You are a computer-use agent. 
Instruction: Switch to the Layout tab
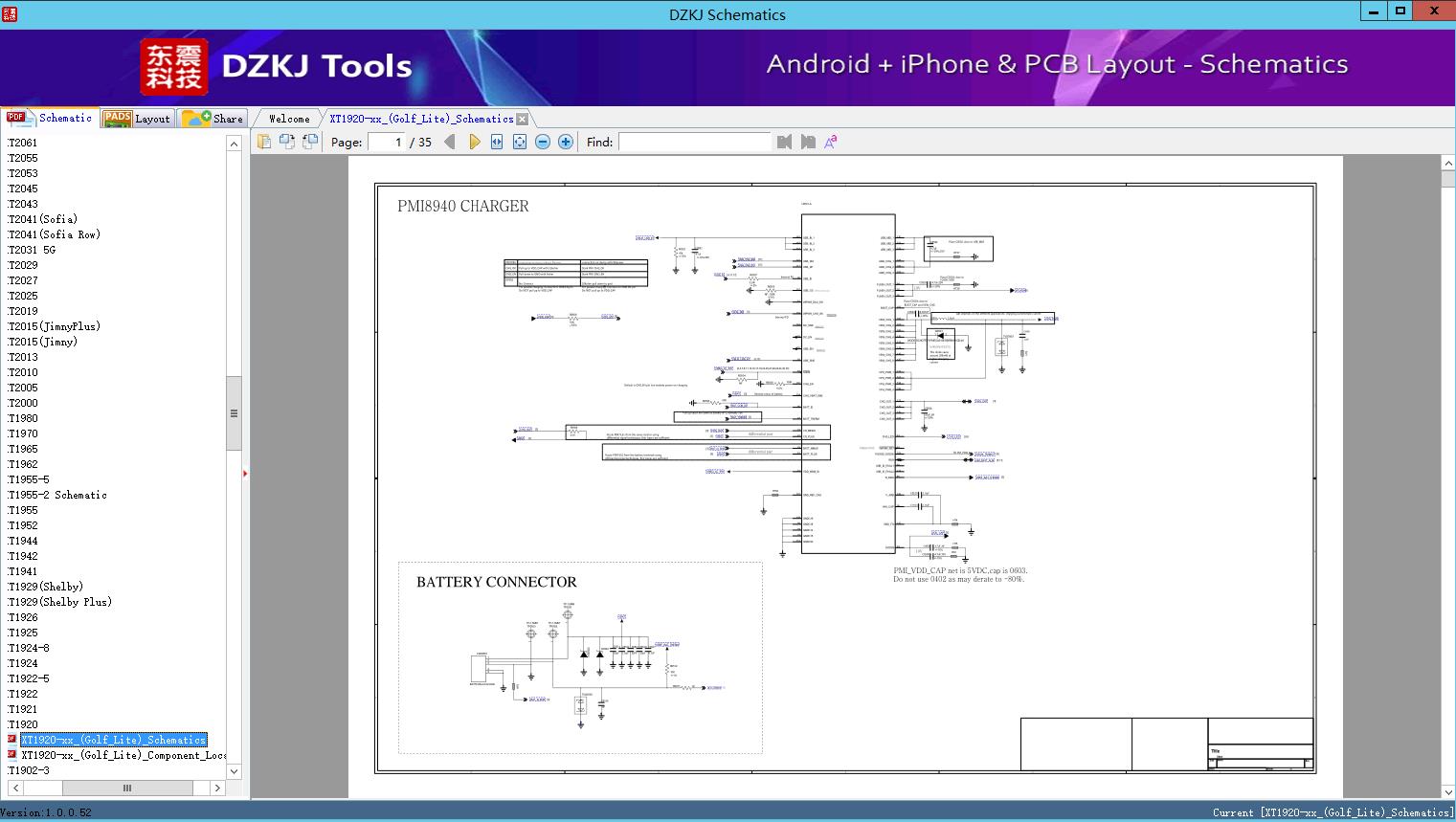tap(137, 119)
